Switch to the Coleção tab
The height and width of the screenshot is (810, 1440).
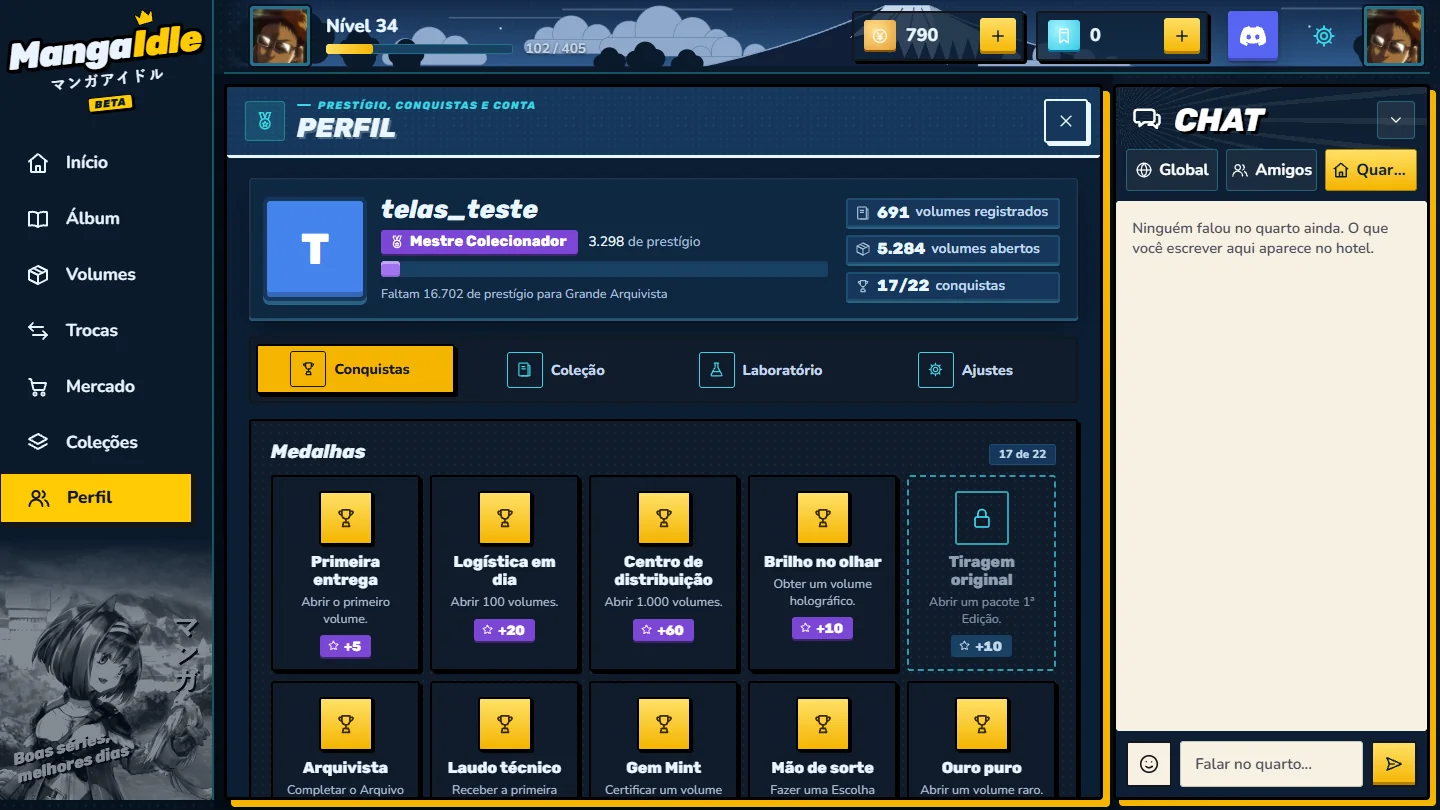[x=556, y=370]
